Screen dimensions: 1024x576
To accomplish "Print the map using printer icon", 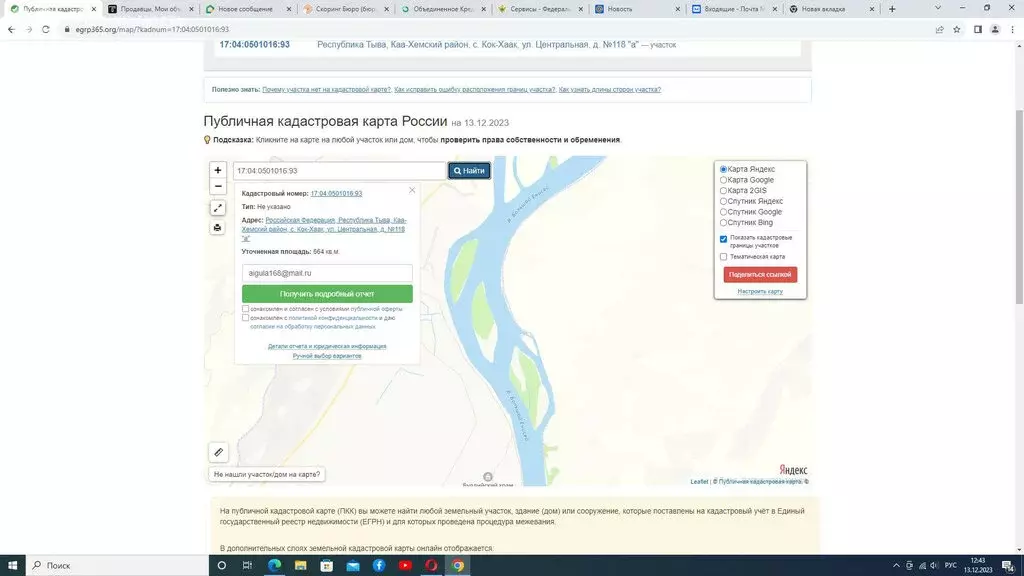I will [x=217, y=227].
